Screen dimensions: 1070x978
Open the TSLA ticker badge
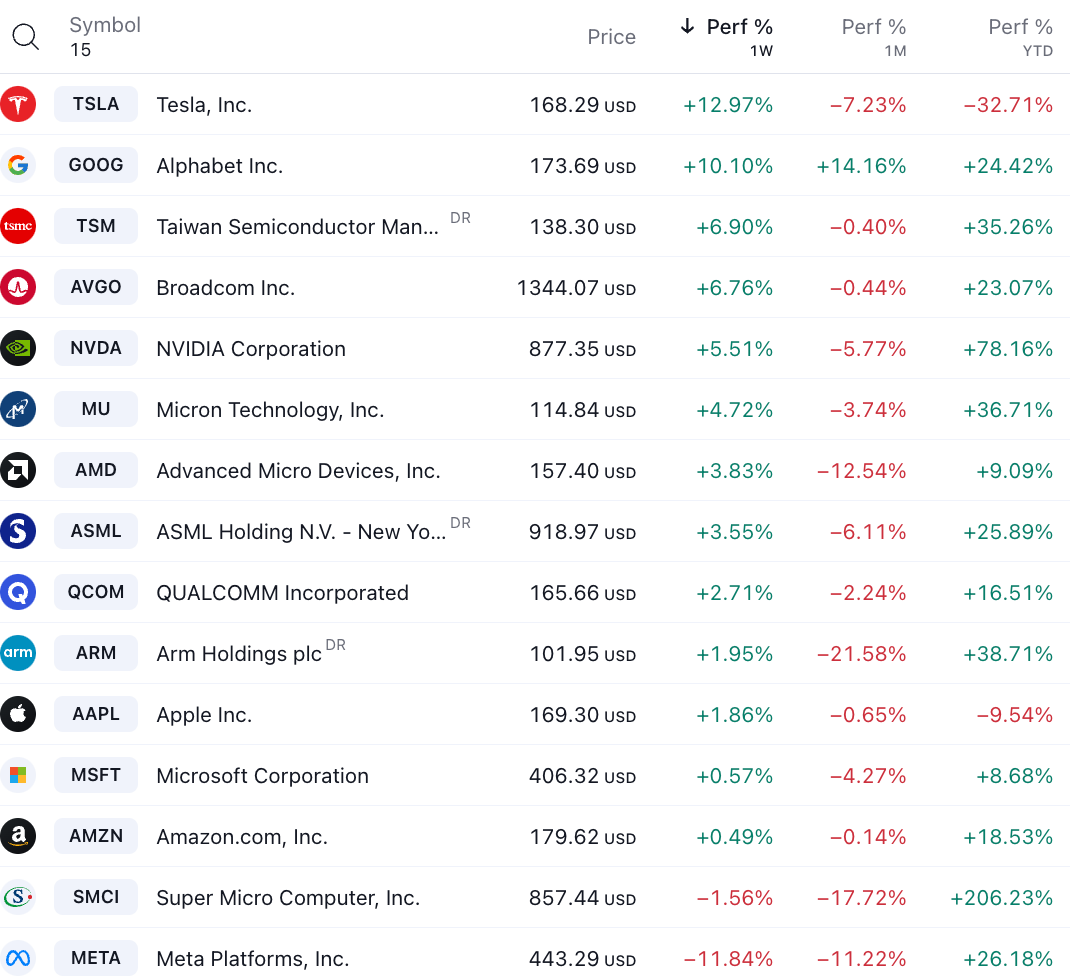96,104
